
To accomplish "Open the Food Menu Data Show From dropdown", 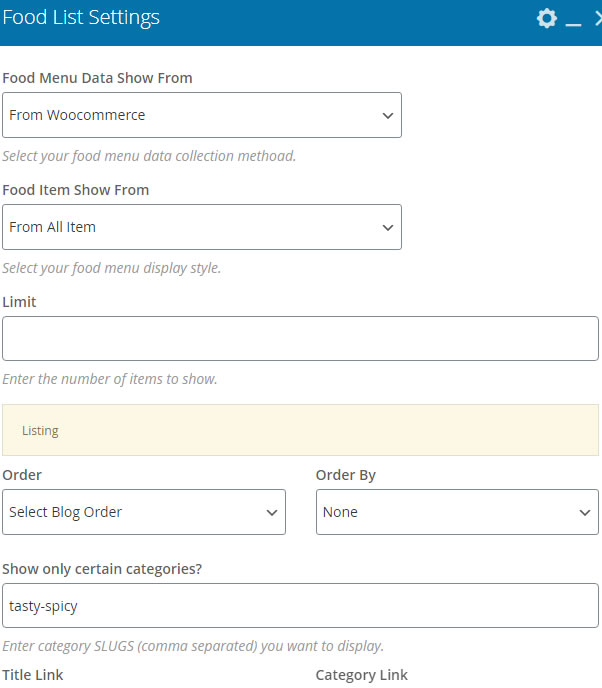I will point(202,115).
